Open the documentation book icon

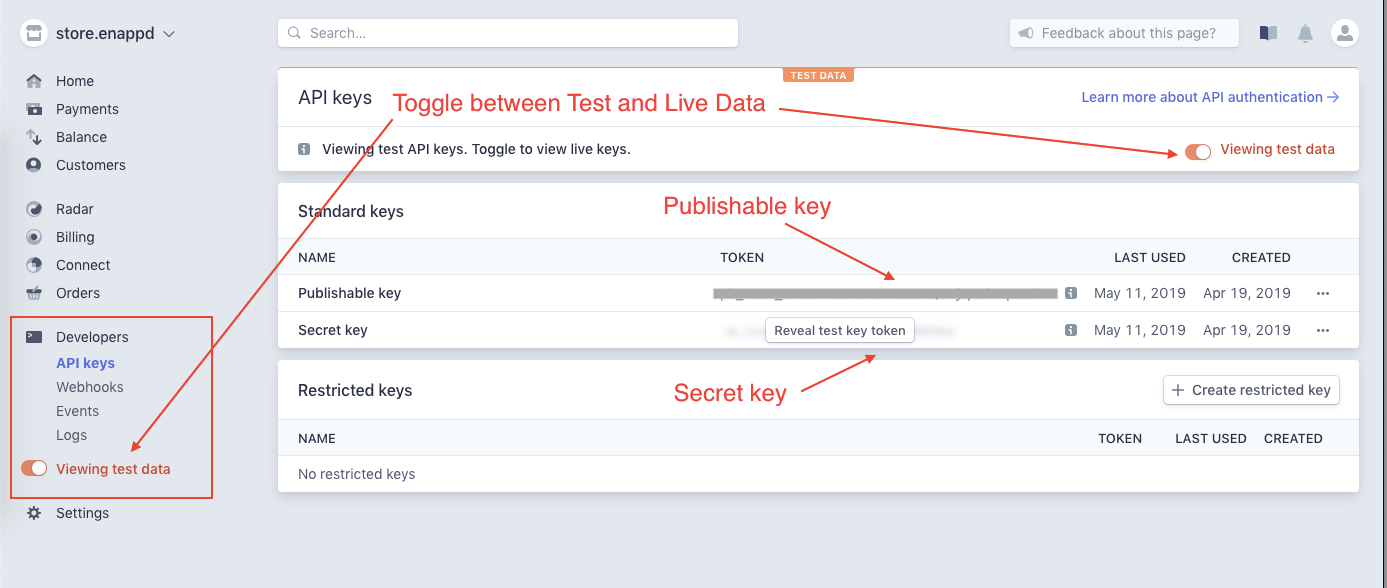tap(1268, 33)
